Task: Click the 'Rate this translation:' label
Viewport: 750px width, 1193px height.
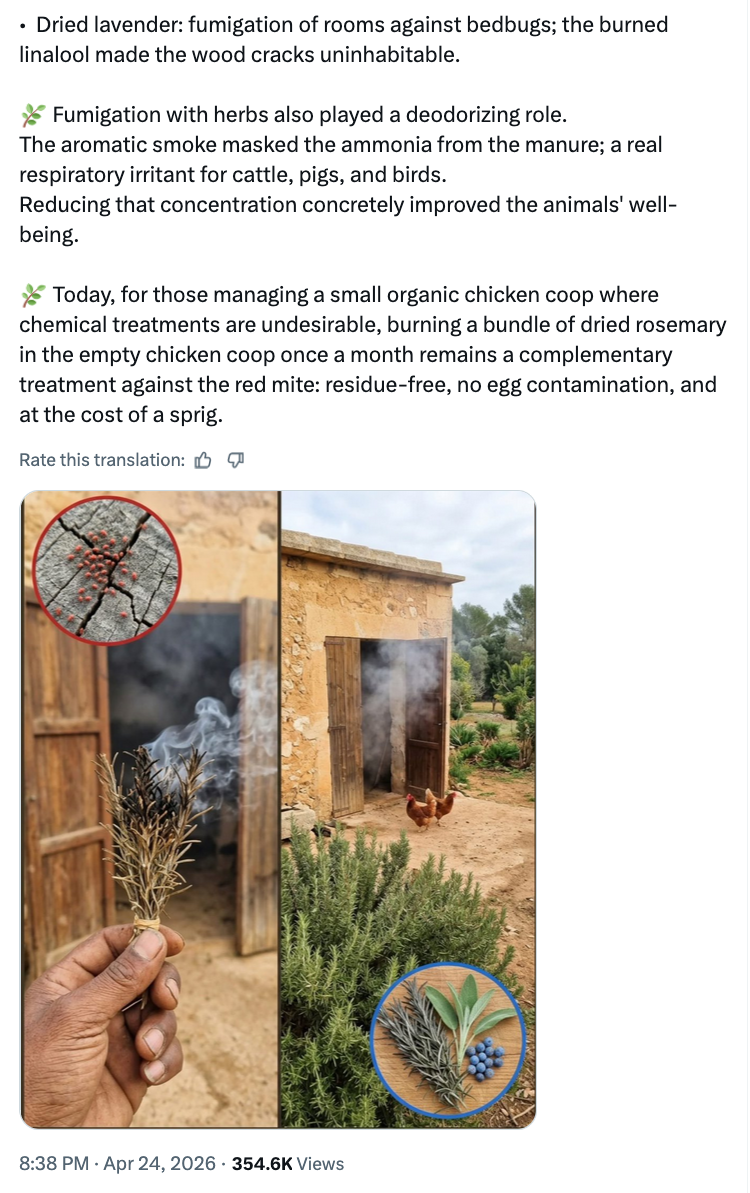Action: click(x=102, y=460)
